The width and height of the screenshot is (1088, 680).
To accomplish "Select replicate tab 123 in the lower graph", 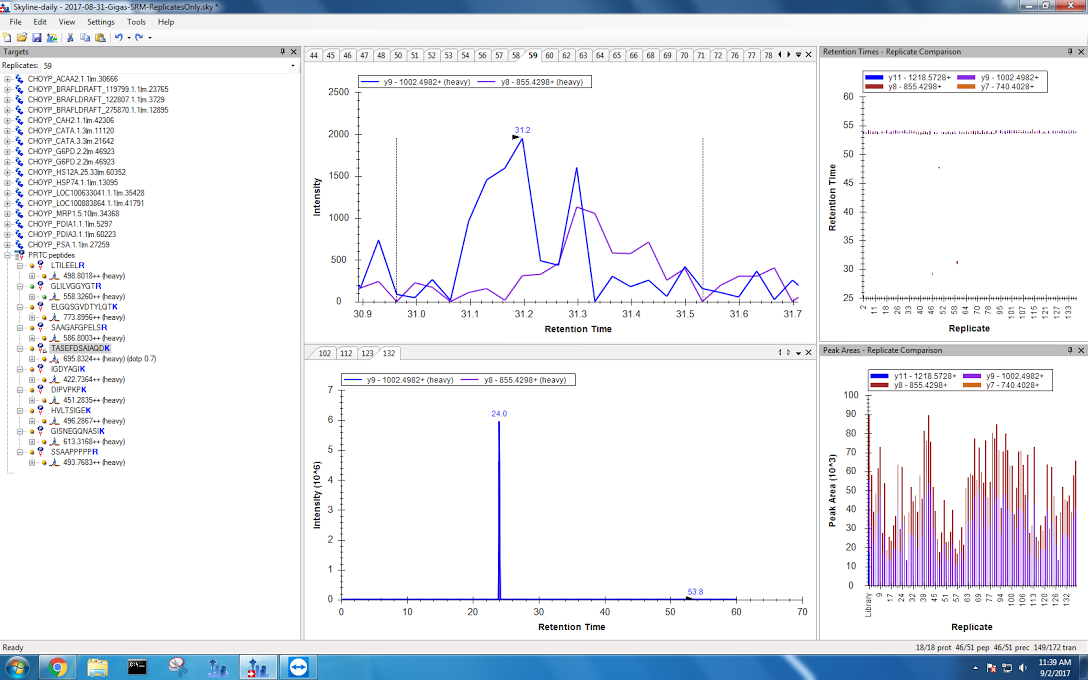I will (367, 353).
